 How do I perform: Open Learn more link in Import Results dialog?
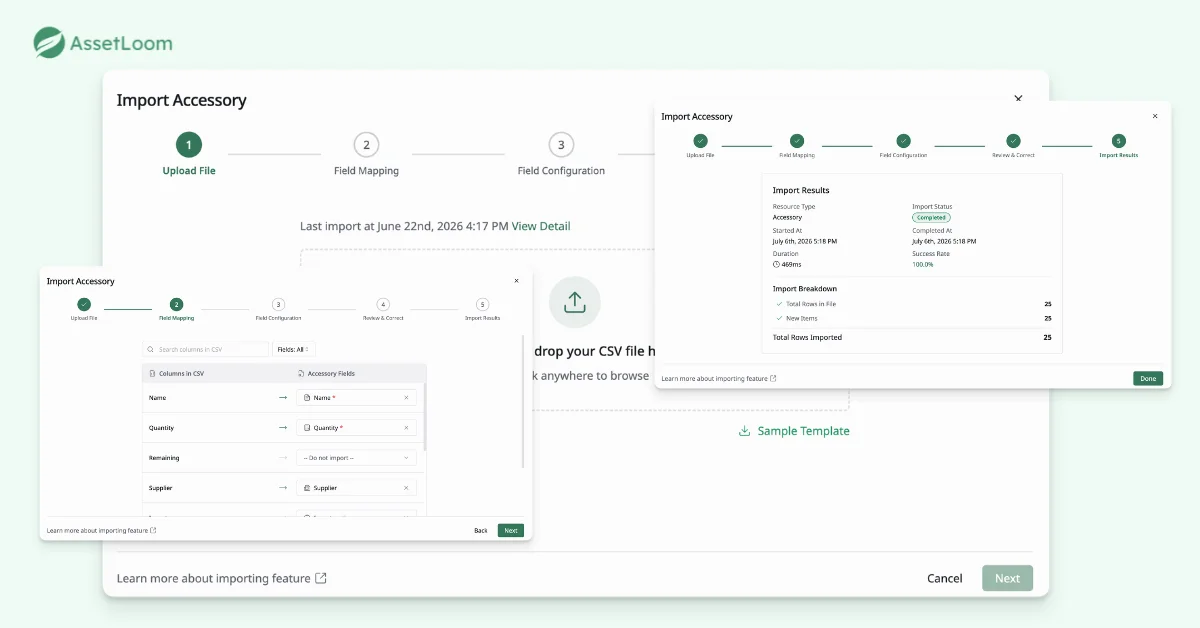tap(719, 379)
